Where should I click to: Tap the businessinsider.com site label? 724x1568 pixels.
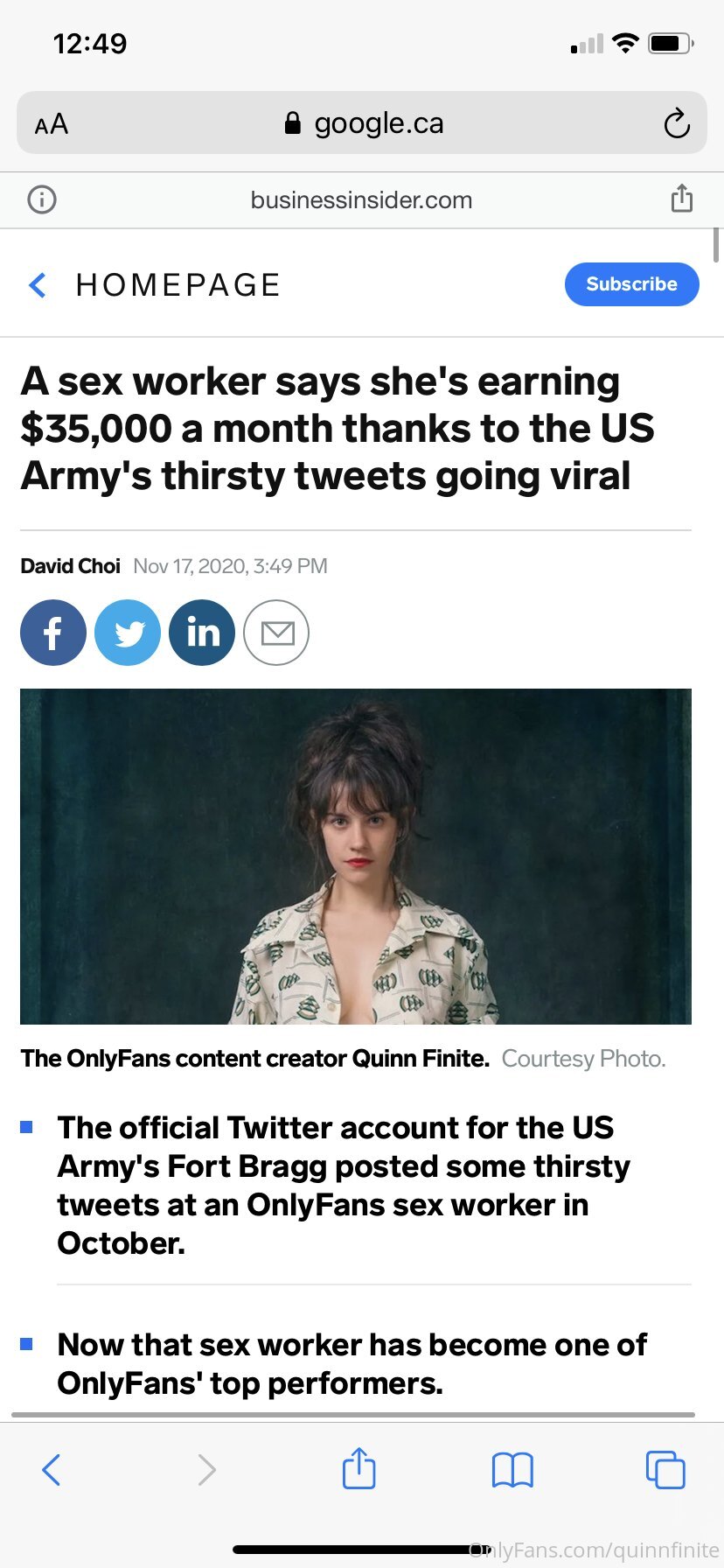[x=361, y=200]
